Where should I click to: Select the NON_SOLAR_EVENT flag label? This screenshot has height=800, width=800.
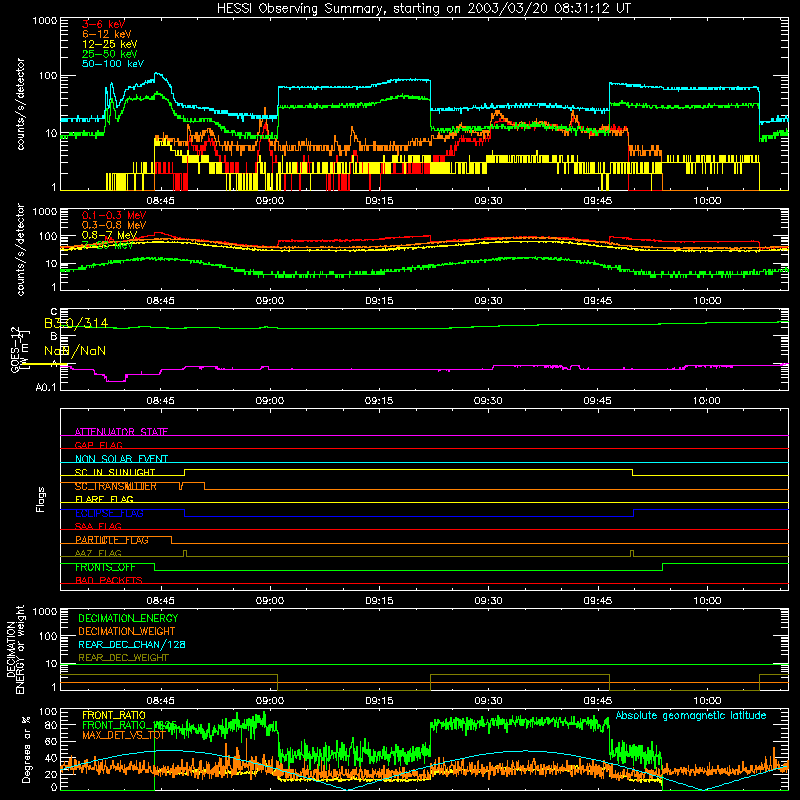(121, 459)
